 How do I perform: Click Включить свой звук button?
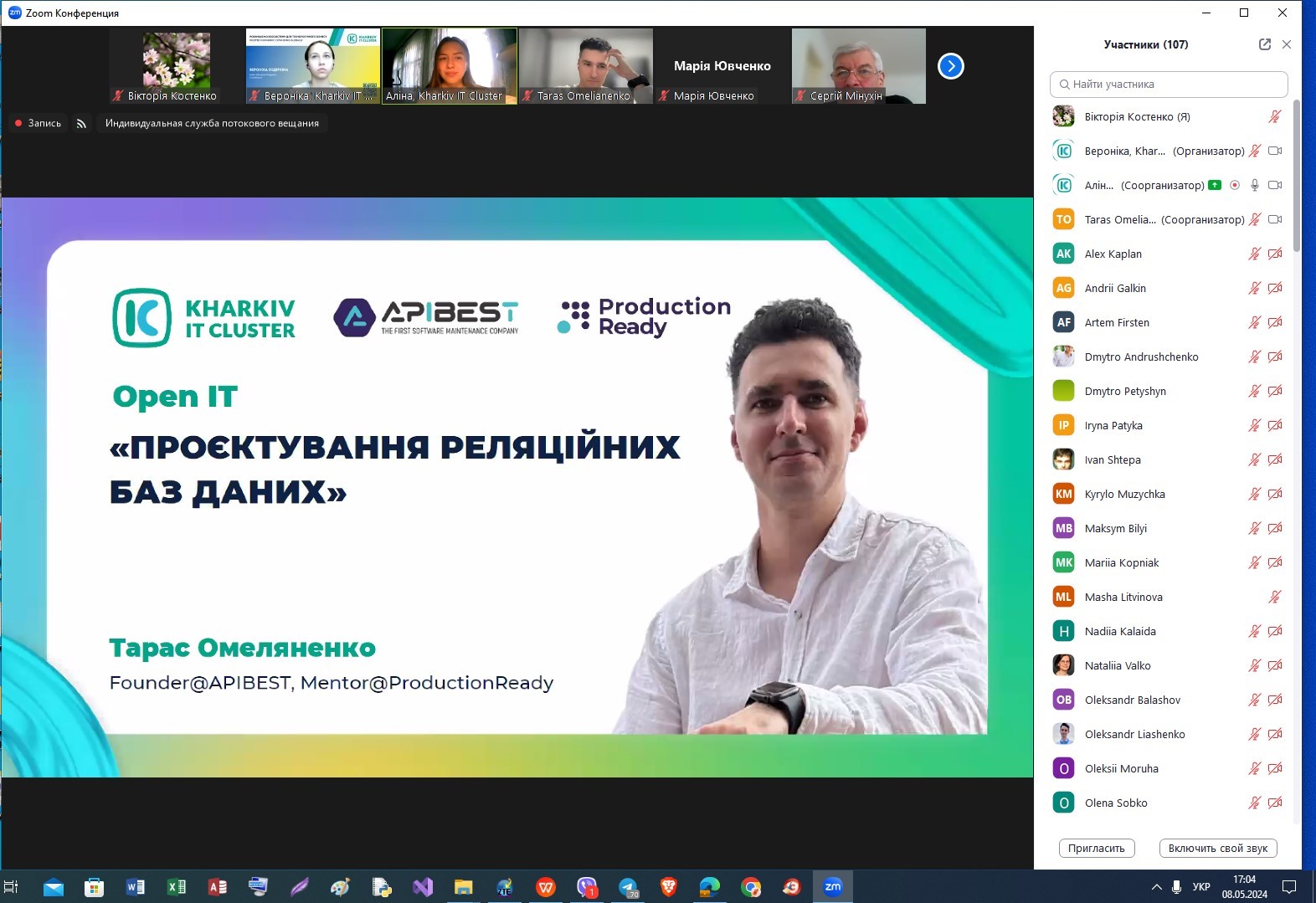[1218, 848]
